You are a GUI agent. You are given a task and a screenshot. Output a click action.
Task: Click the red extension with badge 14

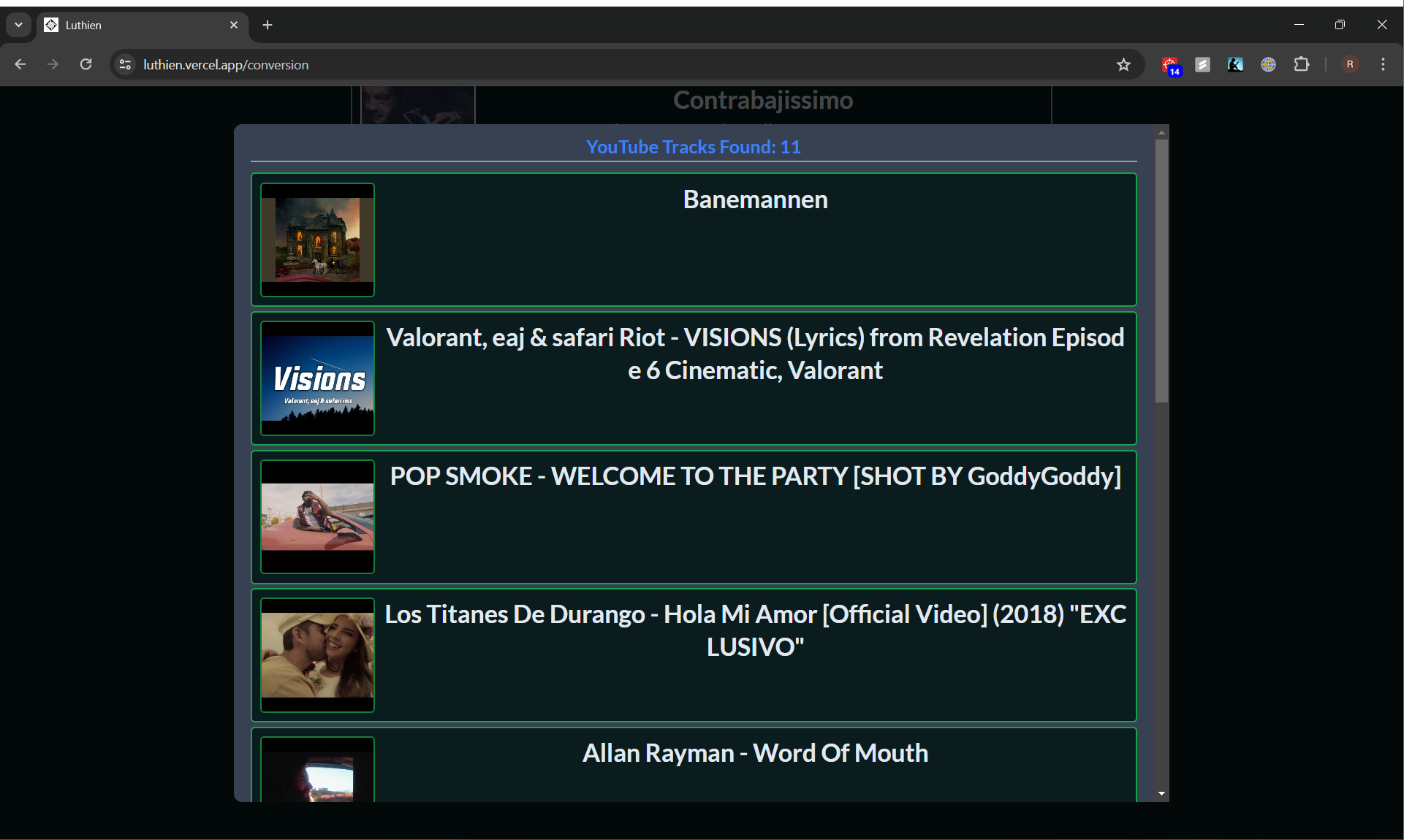pos(1171,65)
